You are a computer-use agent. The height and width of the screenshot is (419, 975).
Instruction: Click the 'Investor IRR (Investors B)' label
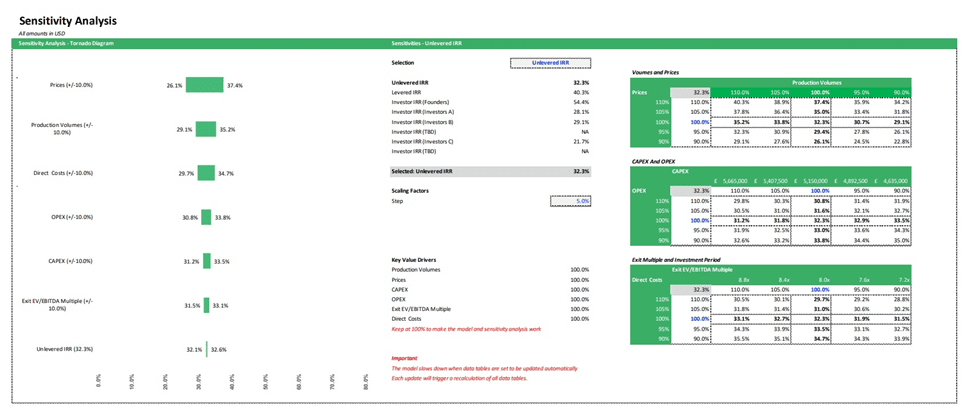(x=423, y=122)
